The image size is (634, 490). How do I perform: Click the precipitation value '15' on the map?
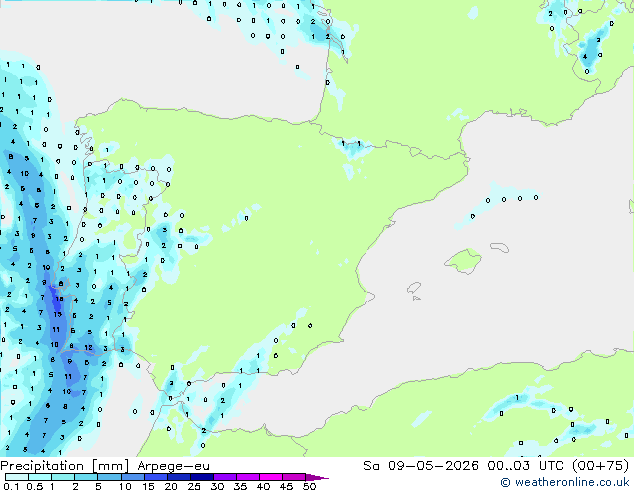[57, 314]
